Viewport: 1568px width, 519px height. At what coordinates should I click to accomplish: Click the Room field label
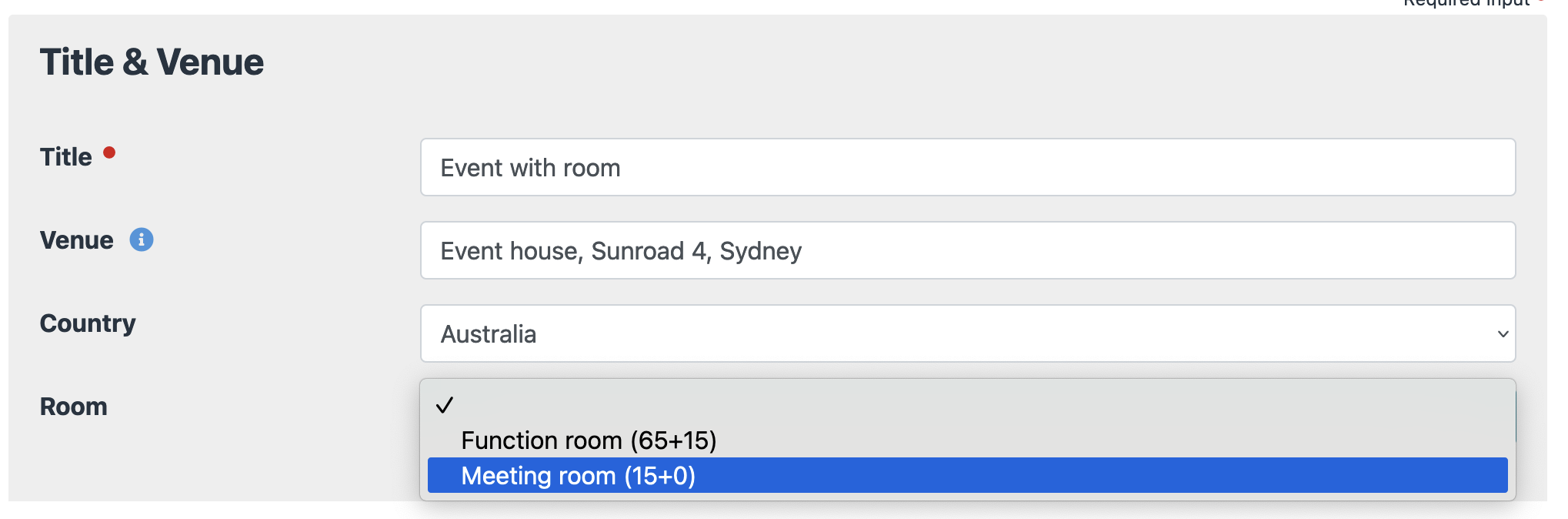(x=74, y=407)
